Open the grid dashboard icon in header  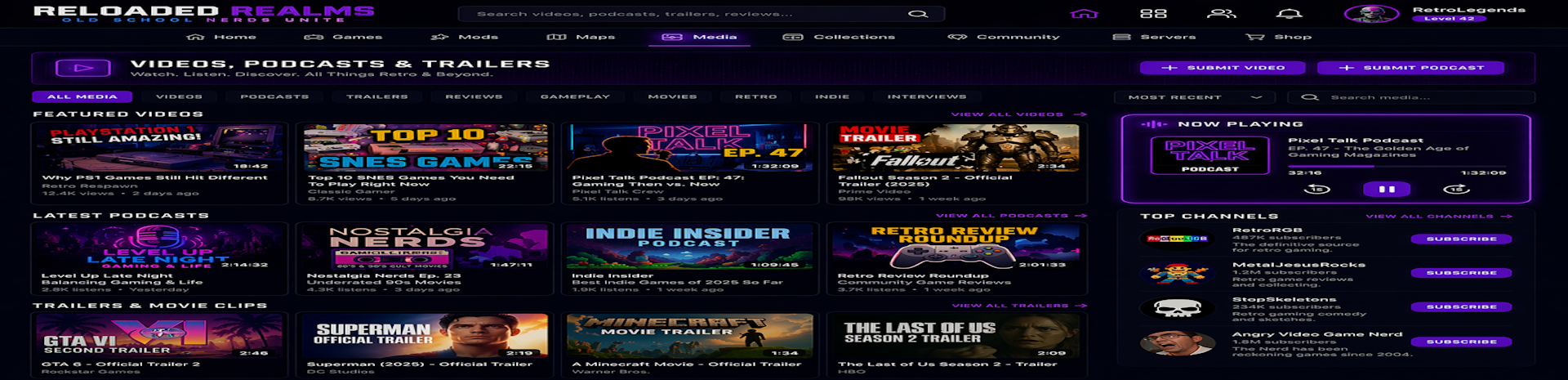click(x=1153, y=13)
